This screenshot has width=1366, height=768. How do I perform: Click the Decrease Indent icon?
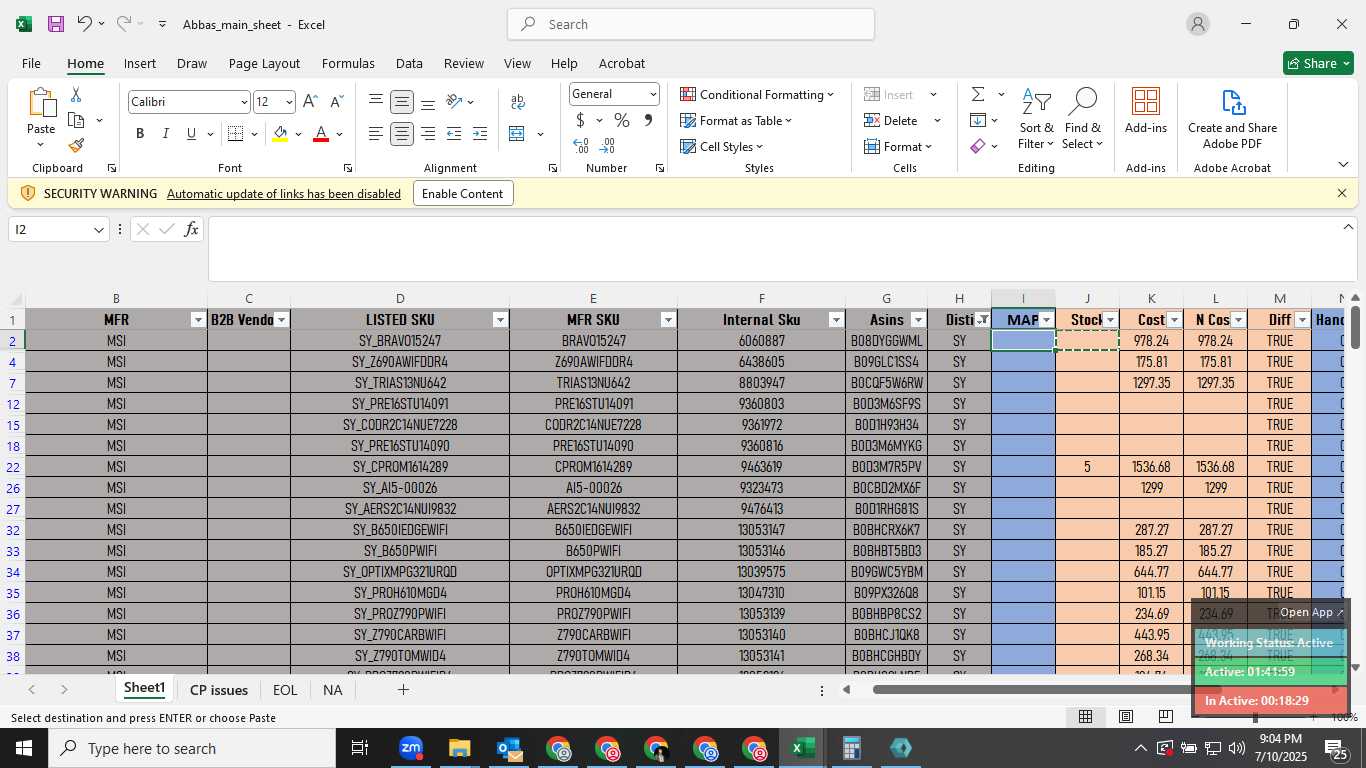(454, 134)
